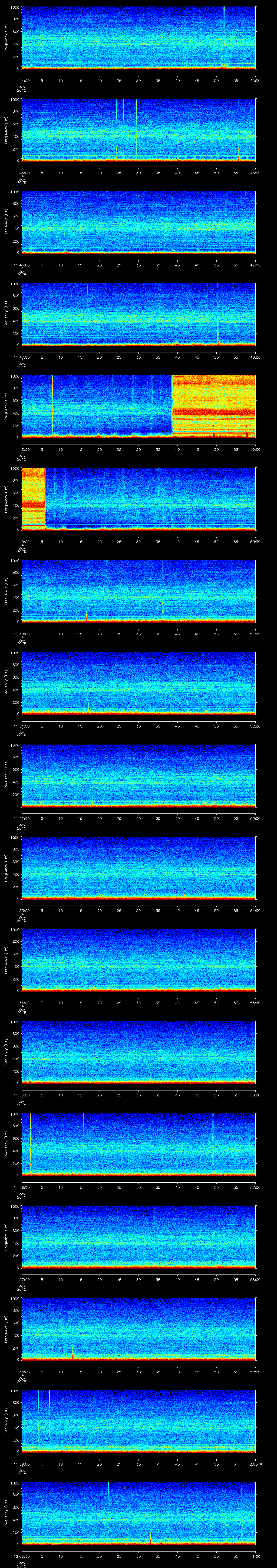Select the spectrogram starting at 11:44:00
Screen dimensions: 277x1568
(x=138, y=38)
